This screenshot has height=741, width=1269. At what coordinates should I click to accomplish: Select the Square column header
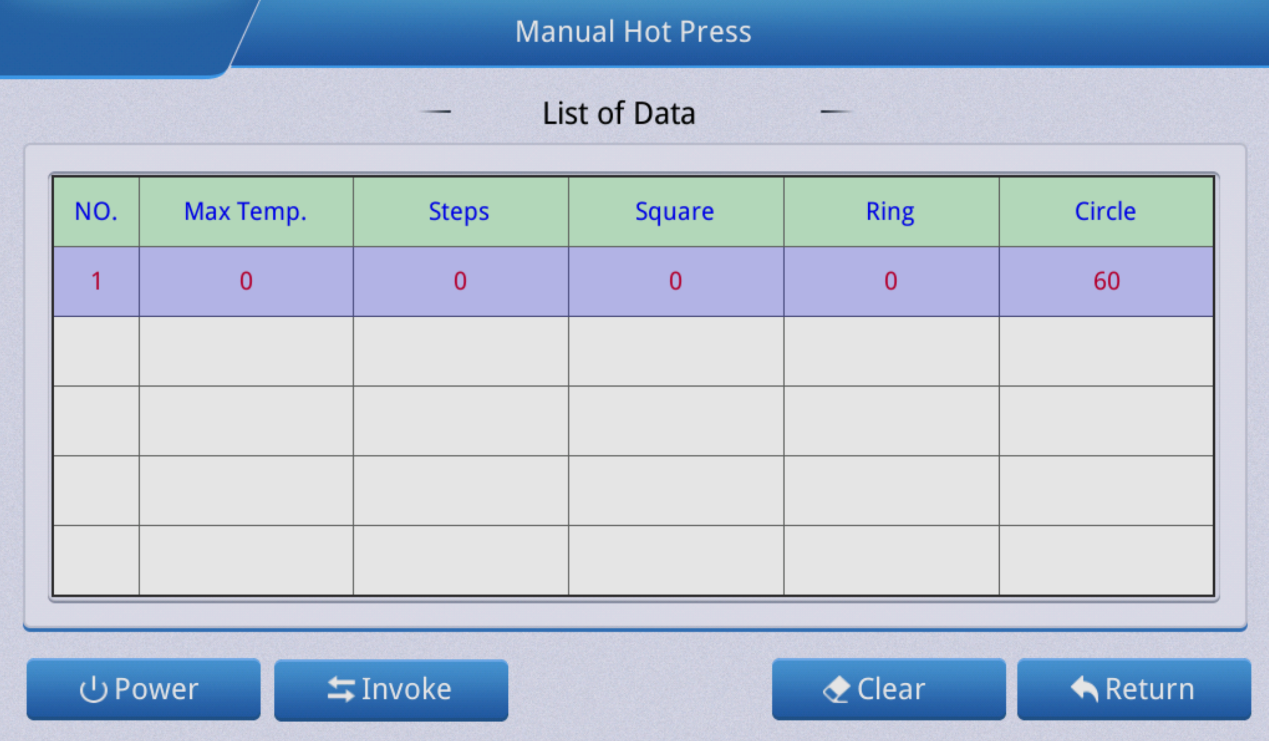[675, 212]
